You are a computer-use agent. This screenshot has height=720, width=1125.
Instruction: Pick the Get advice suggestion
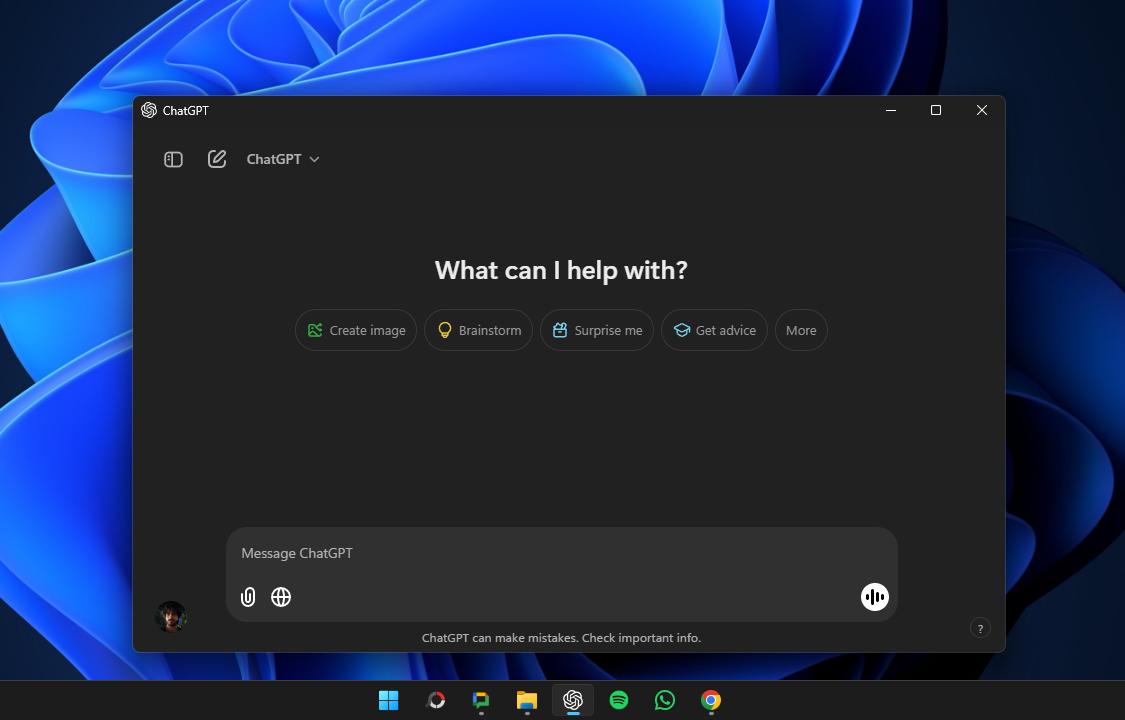pyautogui.click(x=714, y=330)
